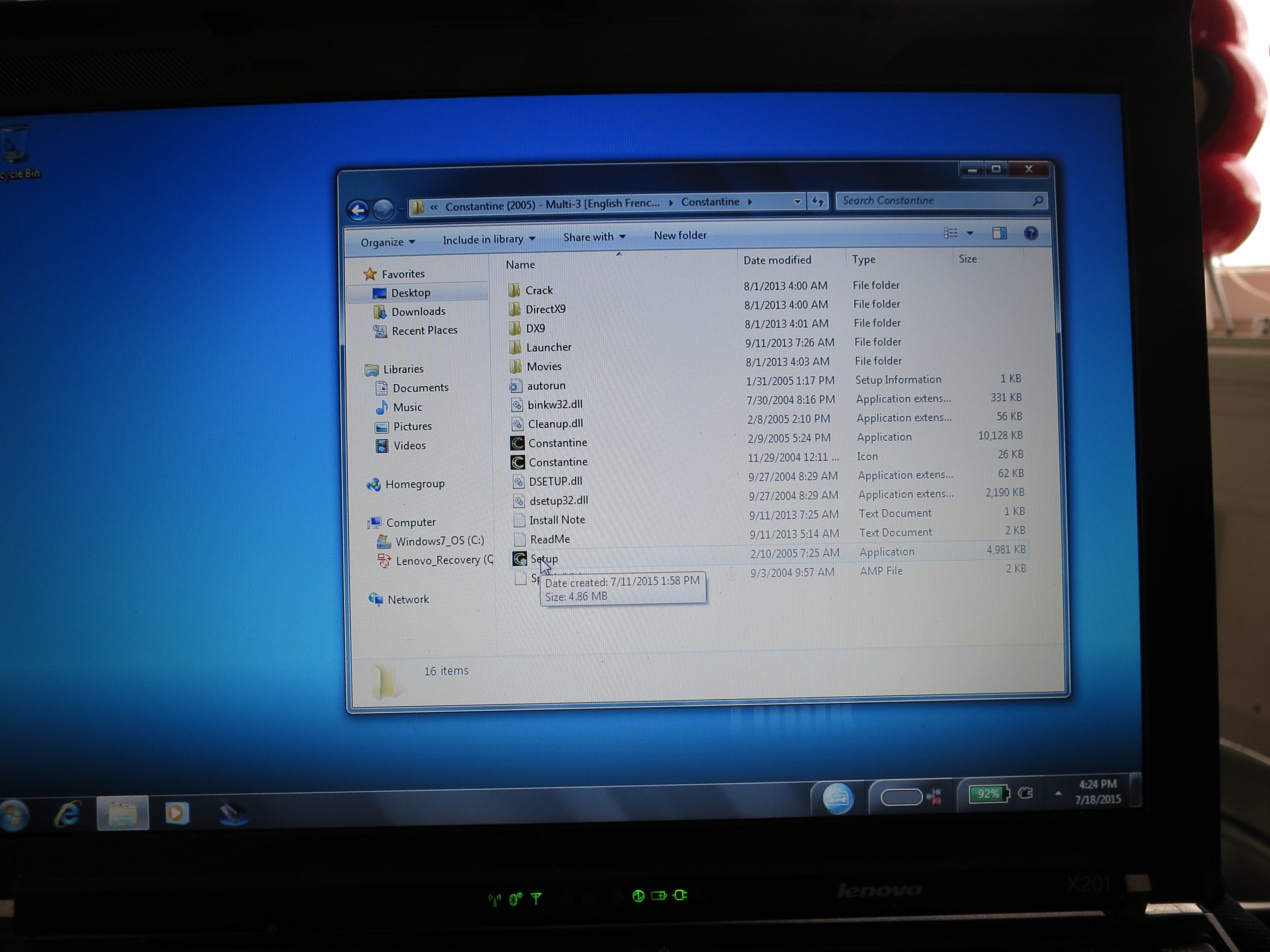This screenshot has width=1270, height=952.
Task: Open the Organize dropdown menu
Action: [387, 242]
